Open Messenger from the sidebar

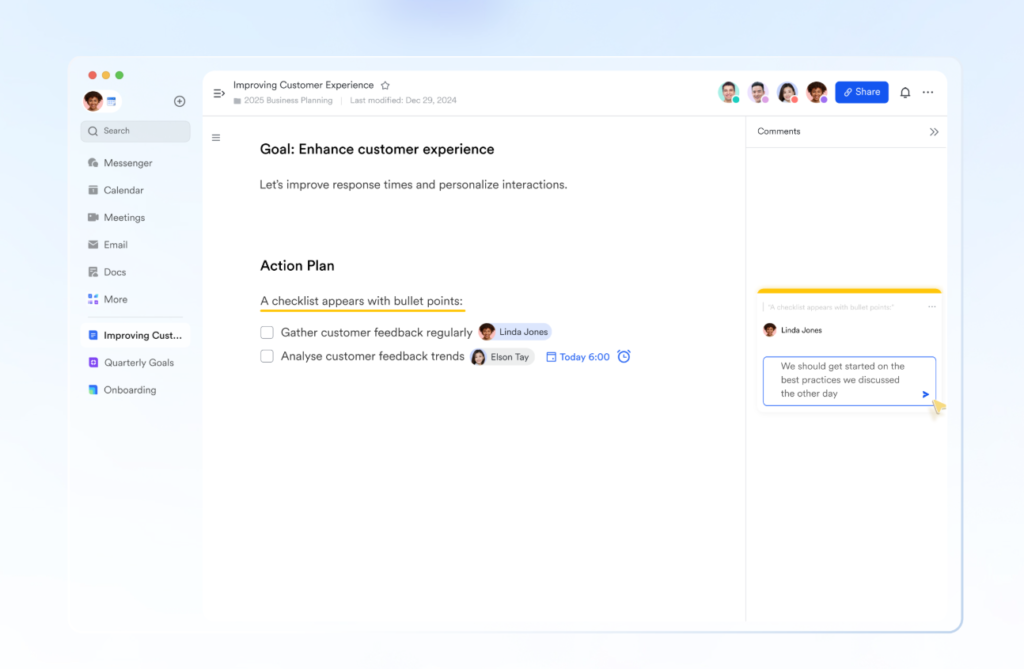pyautogui.click(x=127, y=163)
